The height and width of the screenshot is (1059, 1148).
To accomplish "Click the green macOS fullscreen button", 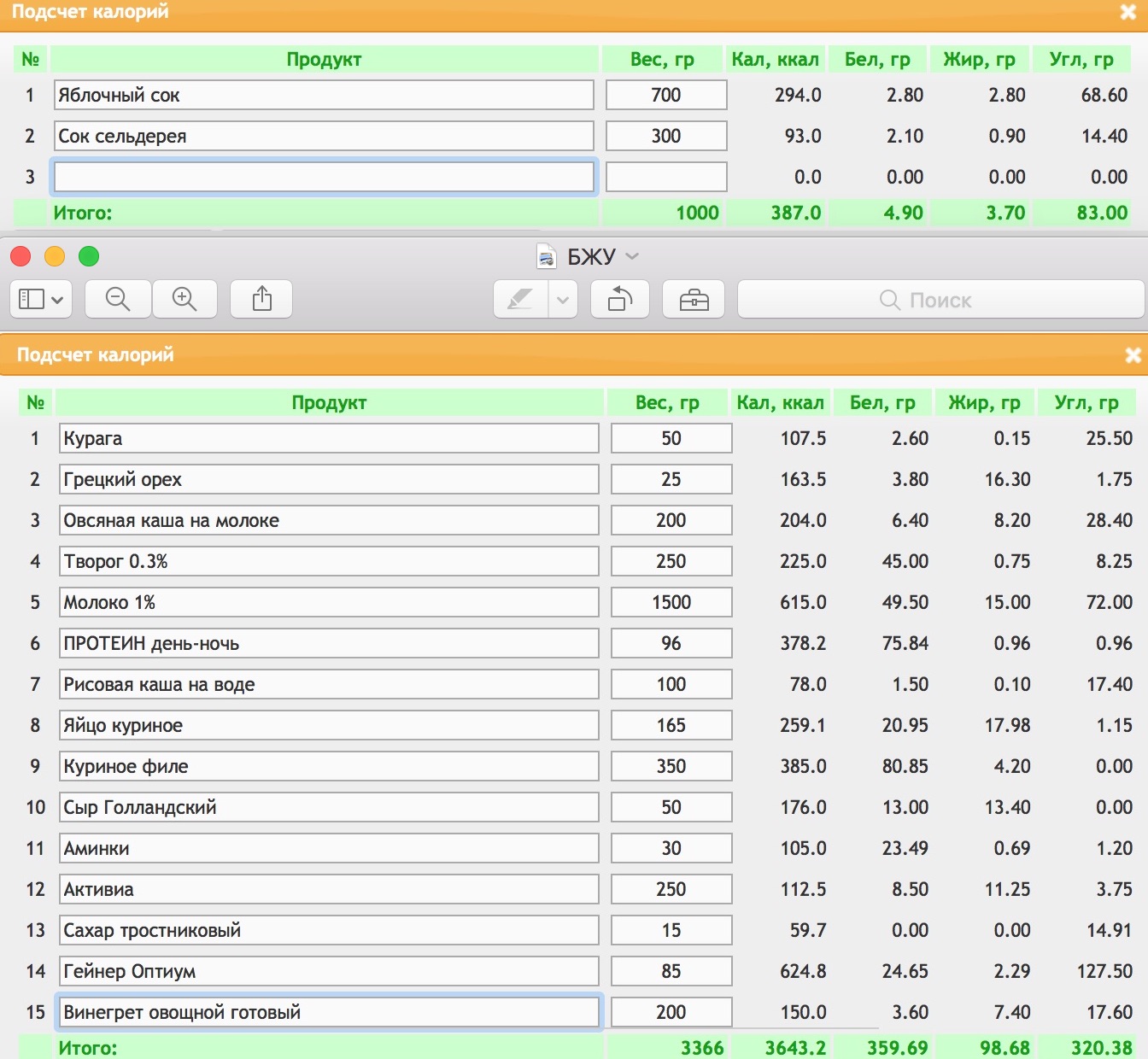I will 89,256.
